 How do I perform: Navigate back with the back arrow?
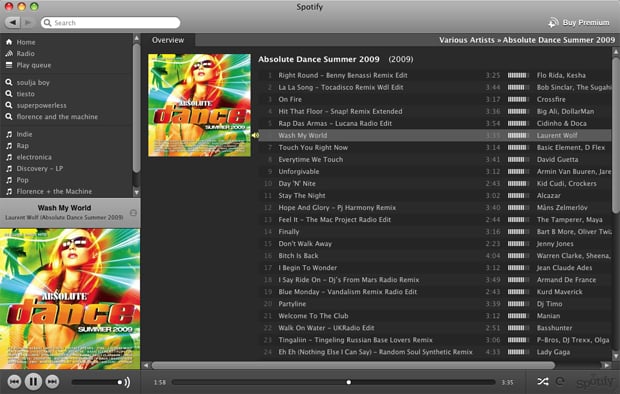(x=13, y=23)
